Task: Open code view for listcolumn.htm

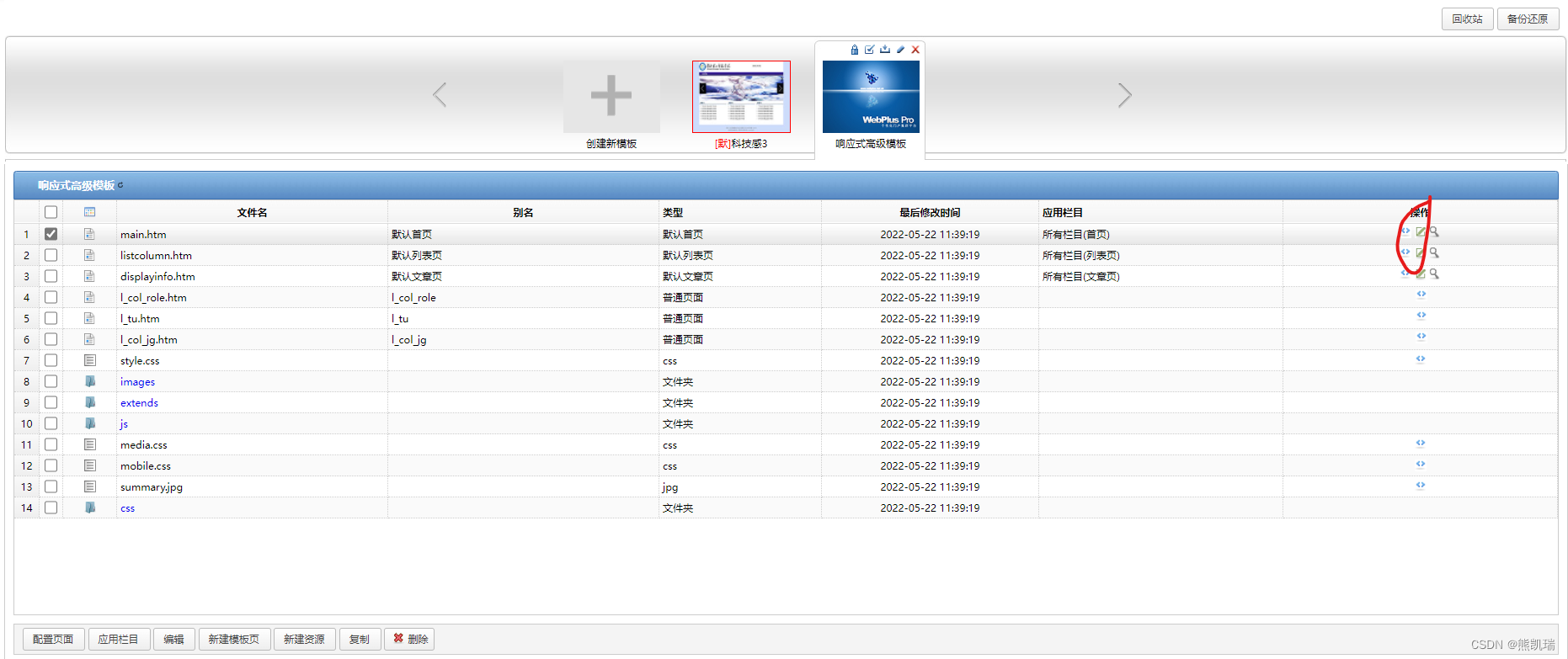Action: coord(1405,252)
